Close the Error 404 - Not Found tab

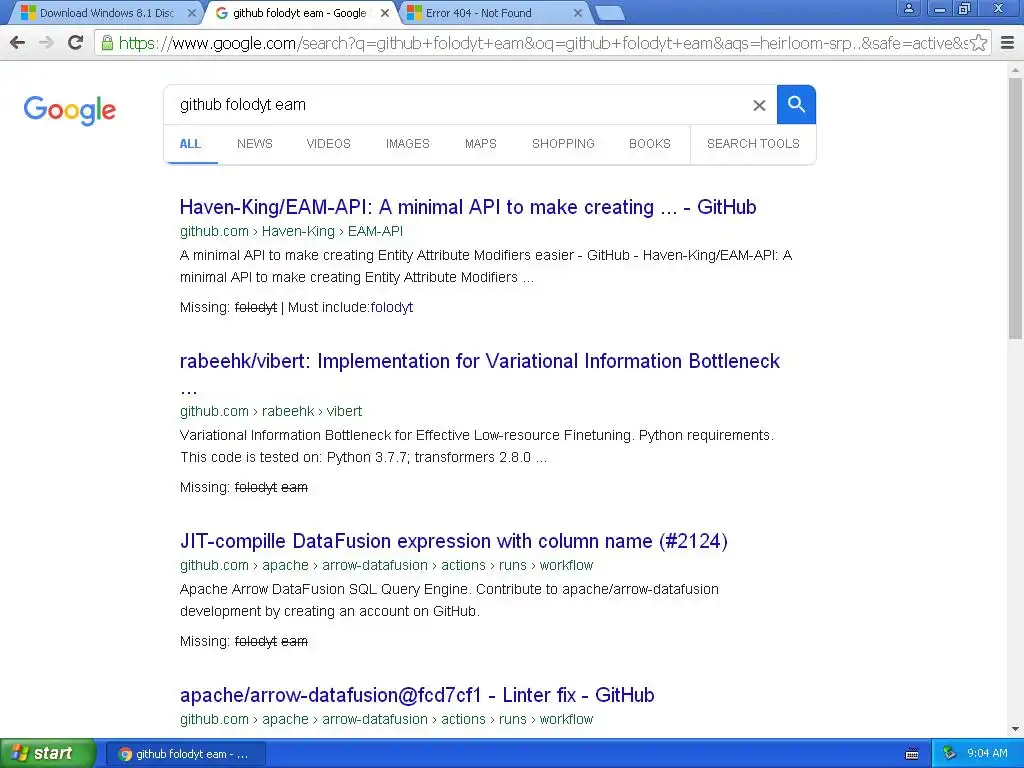578,13
